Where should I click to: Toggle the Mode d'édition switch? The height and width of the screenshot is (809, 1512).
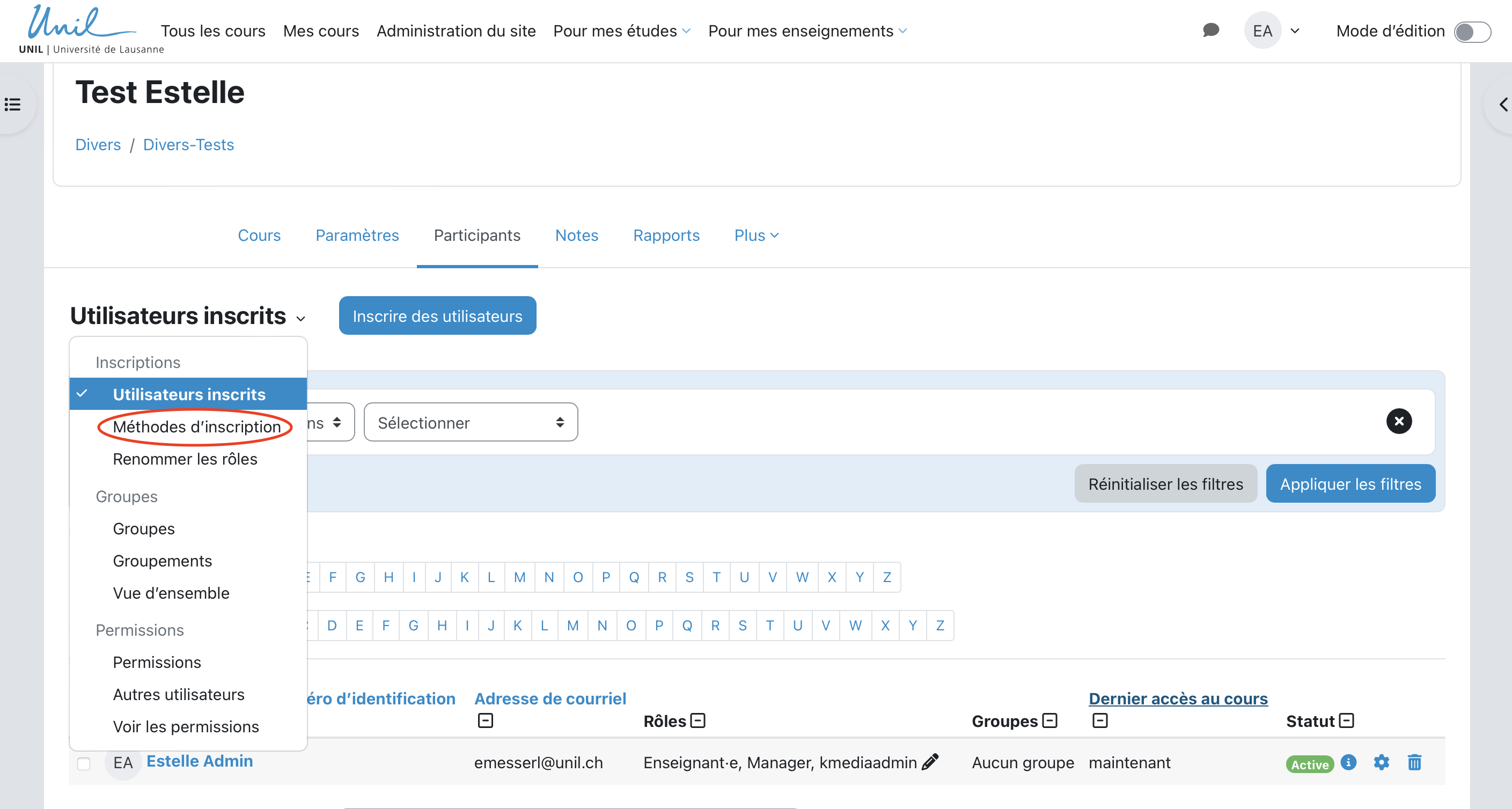(x=1472, y=32)
